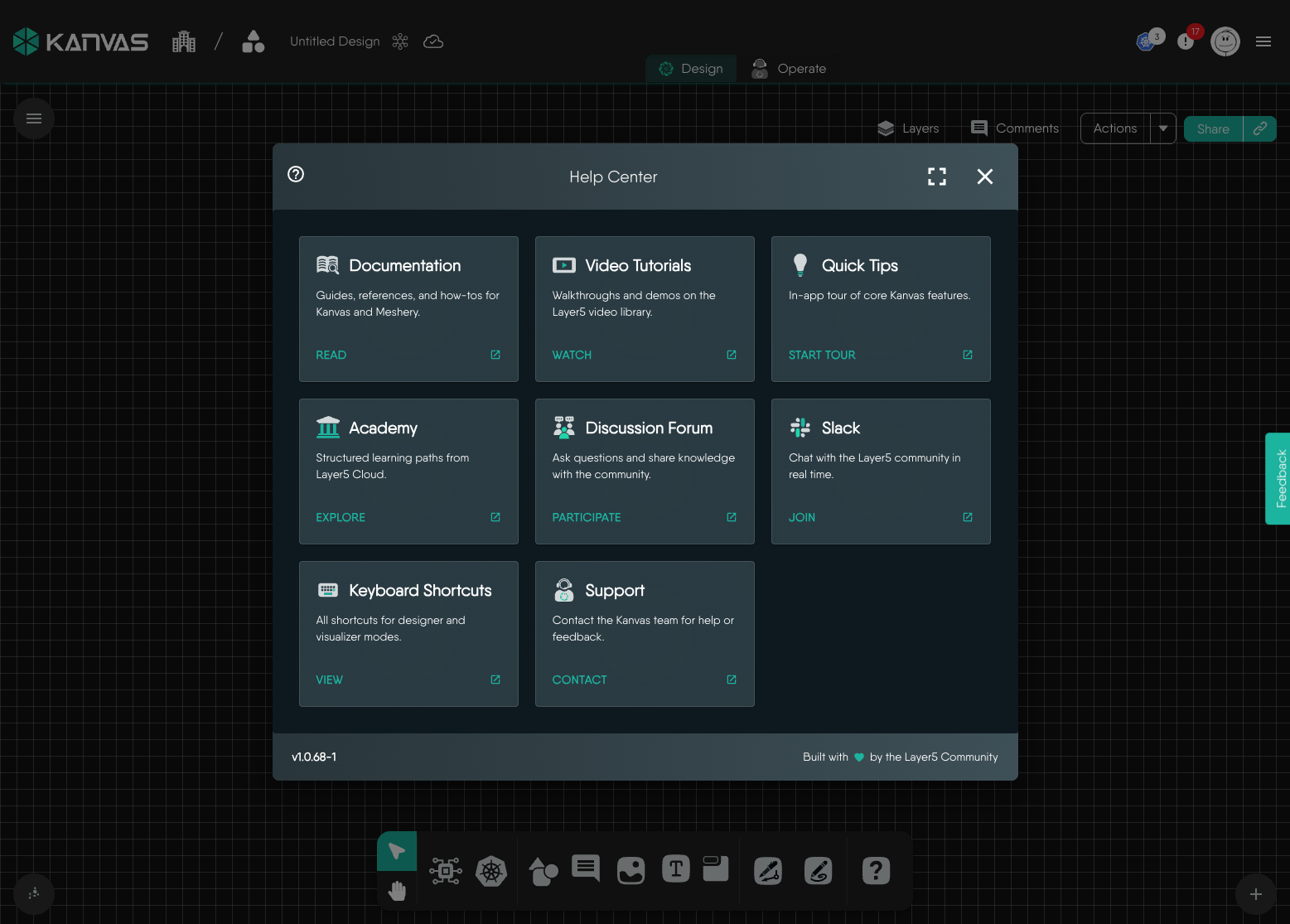This screenshot has width=1290, height=924.
Task: Click EXPLORE in Academy card
Action: [x=341, y=517]
